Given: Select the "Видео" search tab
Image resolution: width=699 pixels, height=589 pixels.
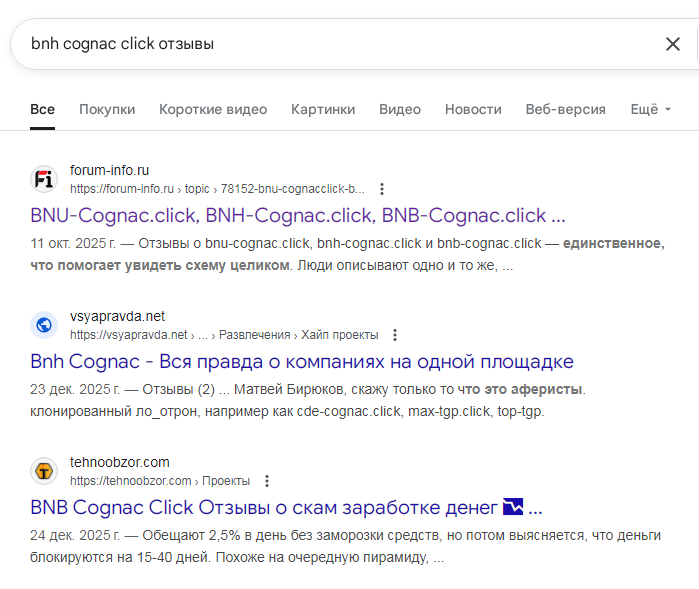Looking at the screenshot, I should (400, 109).
